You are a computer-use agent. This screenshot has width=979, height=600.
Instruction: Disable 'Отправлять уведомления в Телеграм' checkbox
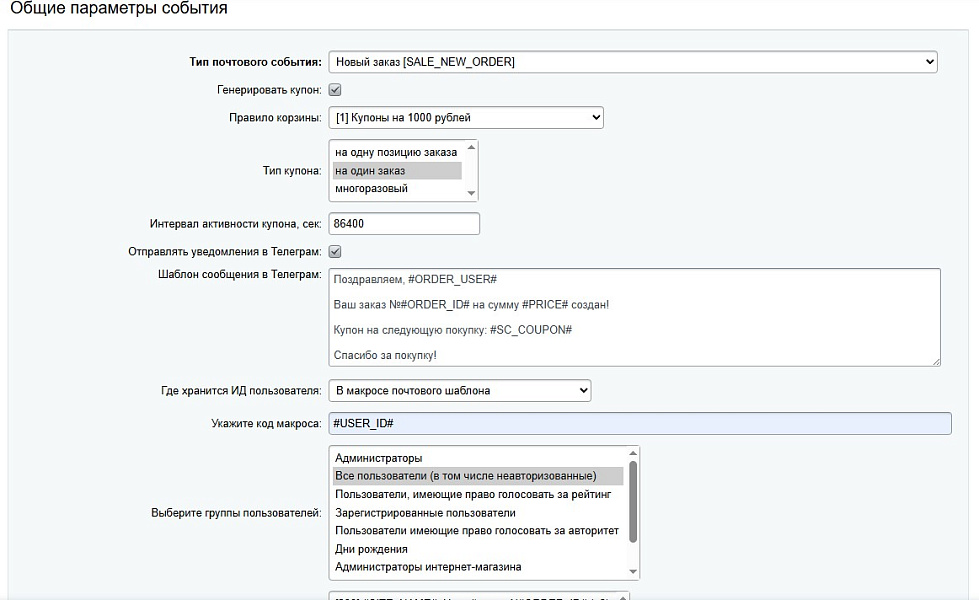[x=335, y=252]
